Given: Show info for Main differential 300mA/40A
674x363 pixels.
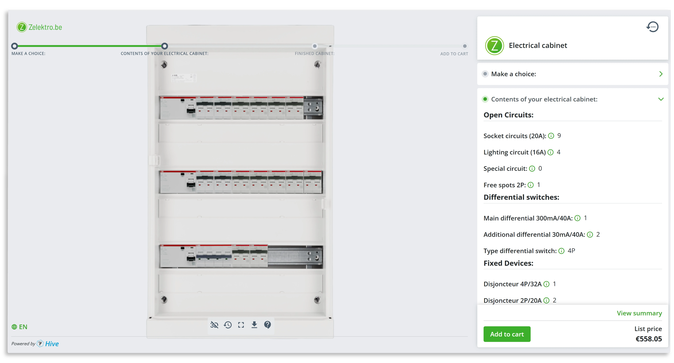Looking at the screenshot, I should coord(577,218).
